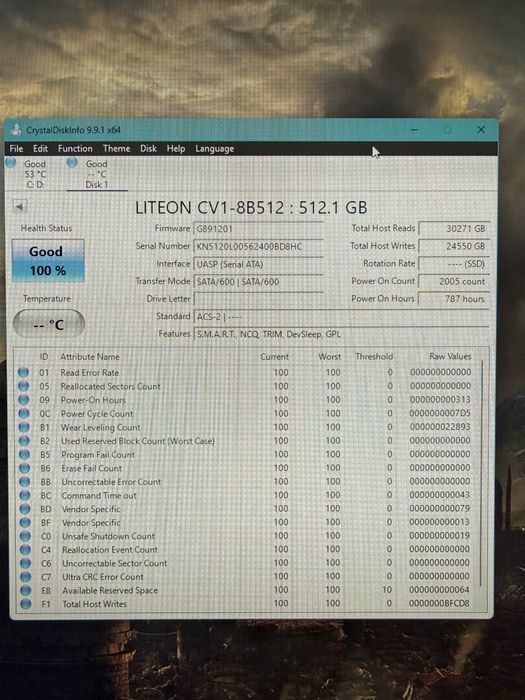The width and height of the screenshot is (525, 700).
Task: Click the CrystalDiskInfo title bar icon
Action: tap(16, 130)
